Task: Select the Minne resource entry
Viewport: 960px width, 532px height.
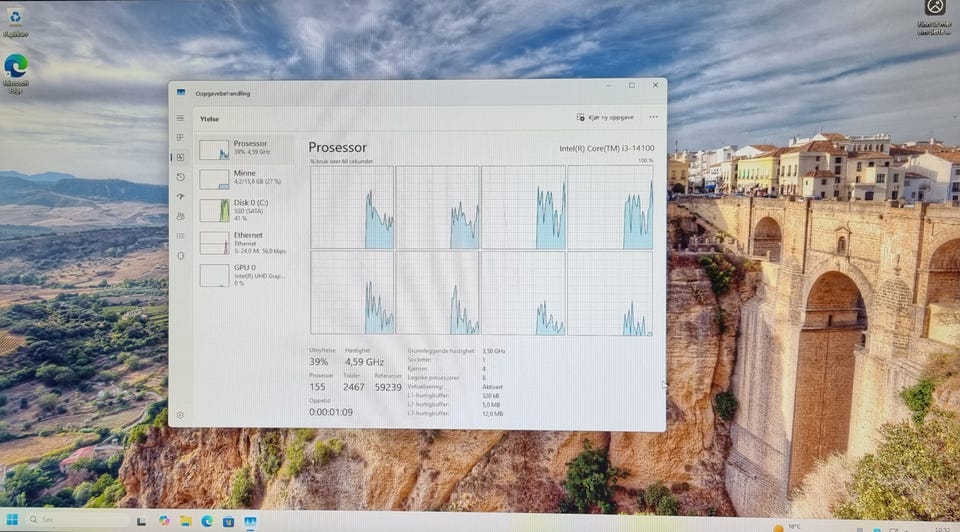Action: [245, 179]
